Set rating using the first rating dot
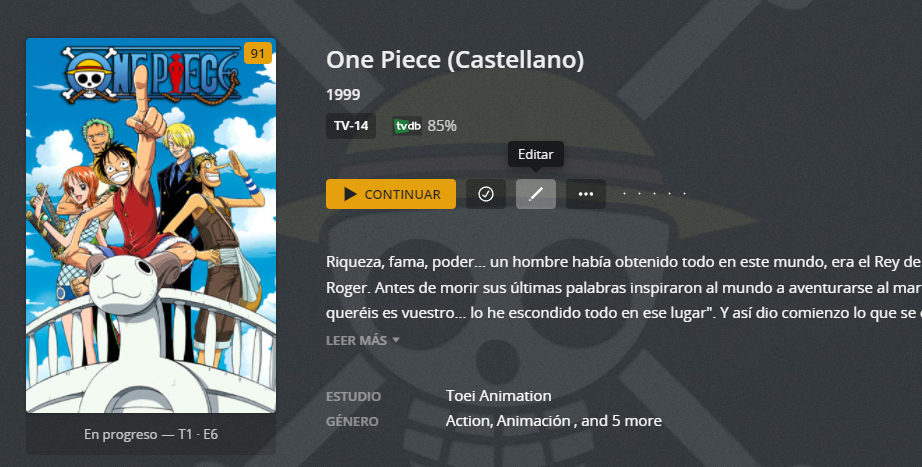The width and height of the screenshot is (922, 467). (x=624, y=194)
